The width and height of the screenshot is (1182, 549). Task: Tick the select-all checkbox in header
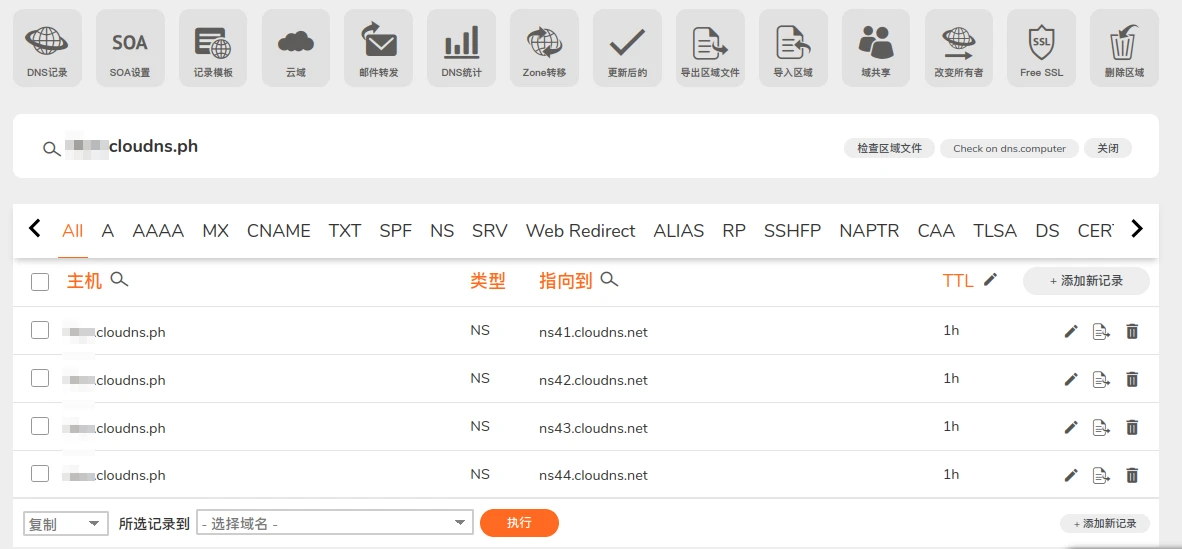[x=40, y=282]
